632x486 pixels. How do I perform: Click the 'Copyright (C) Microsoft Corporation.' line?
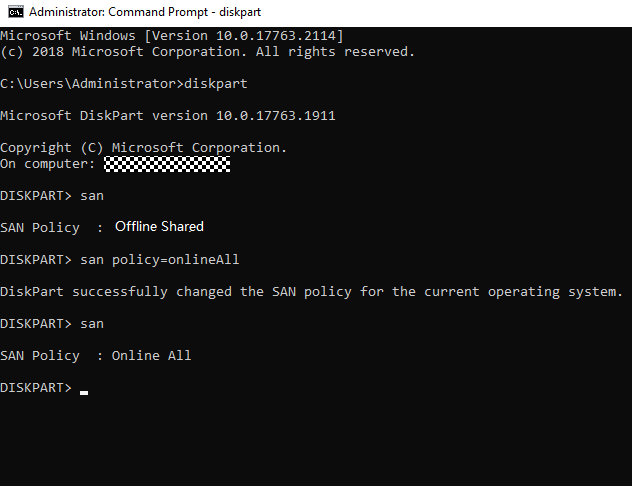(143, 148)
